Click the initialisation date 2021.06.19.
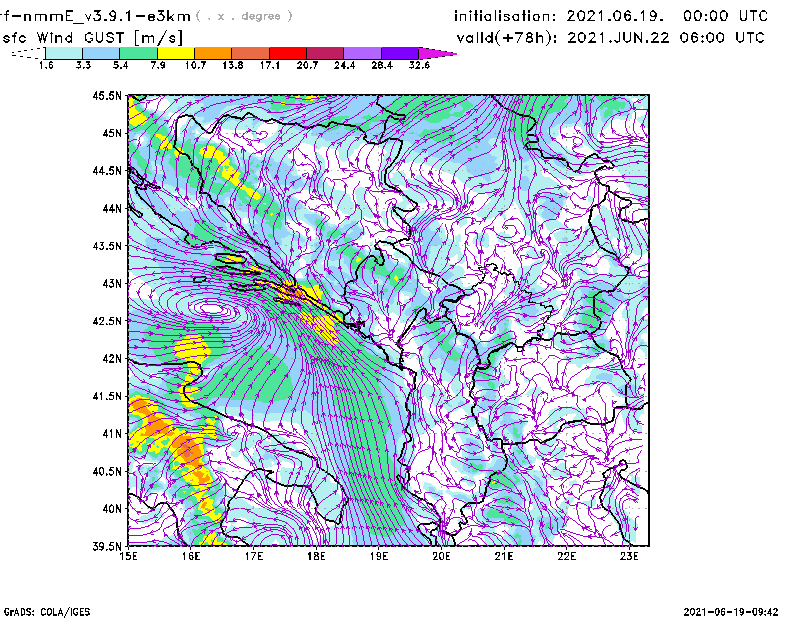 [615, 16]
